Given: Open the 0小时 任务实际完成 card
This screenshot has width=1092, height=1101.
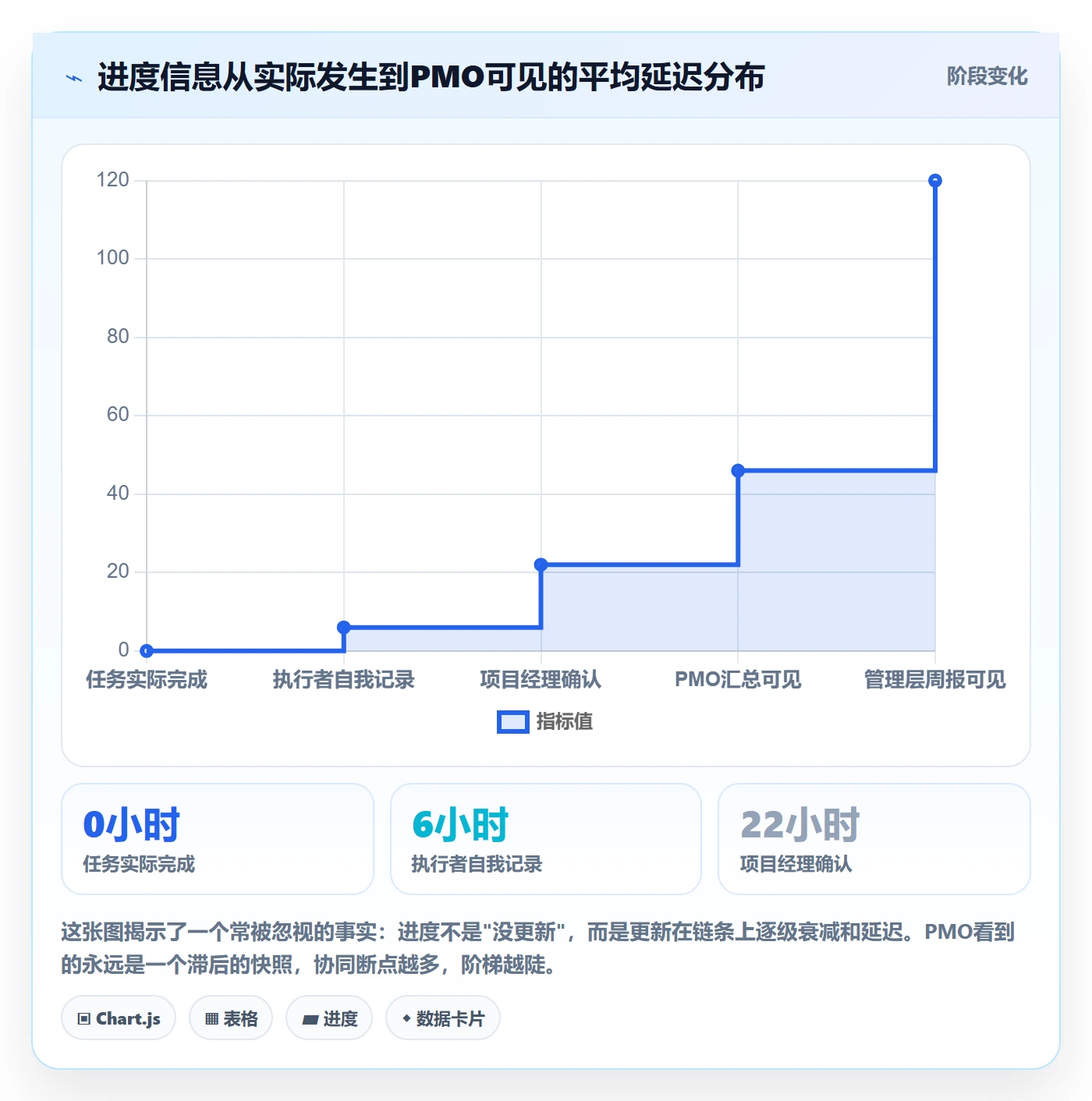Looking at the screenshot, I should pyautogui.click(x=218, y=839).
